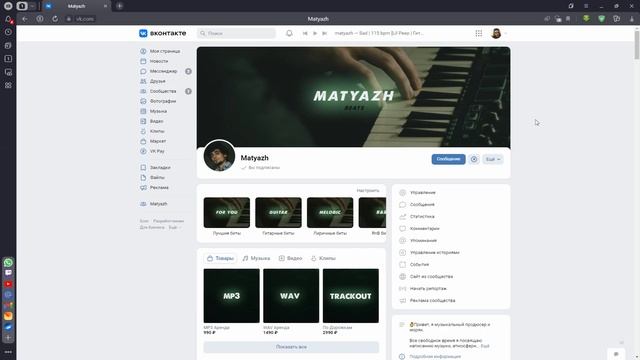Click the VK notifications bell
Image resolution: width=640 pixels, height=360 pixels.
(x=289, y=33)
